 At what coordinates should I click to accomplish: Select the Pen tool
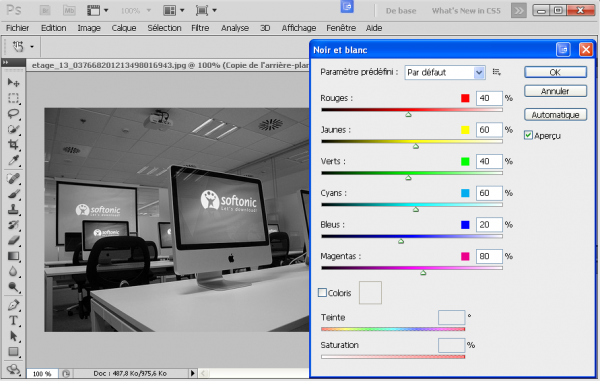(x=13, y=305)
